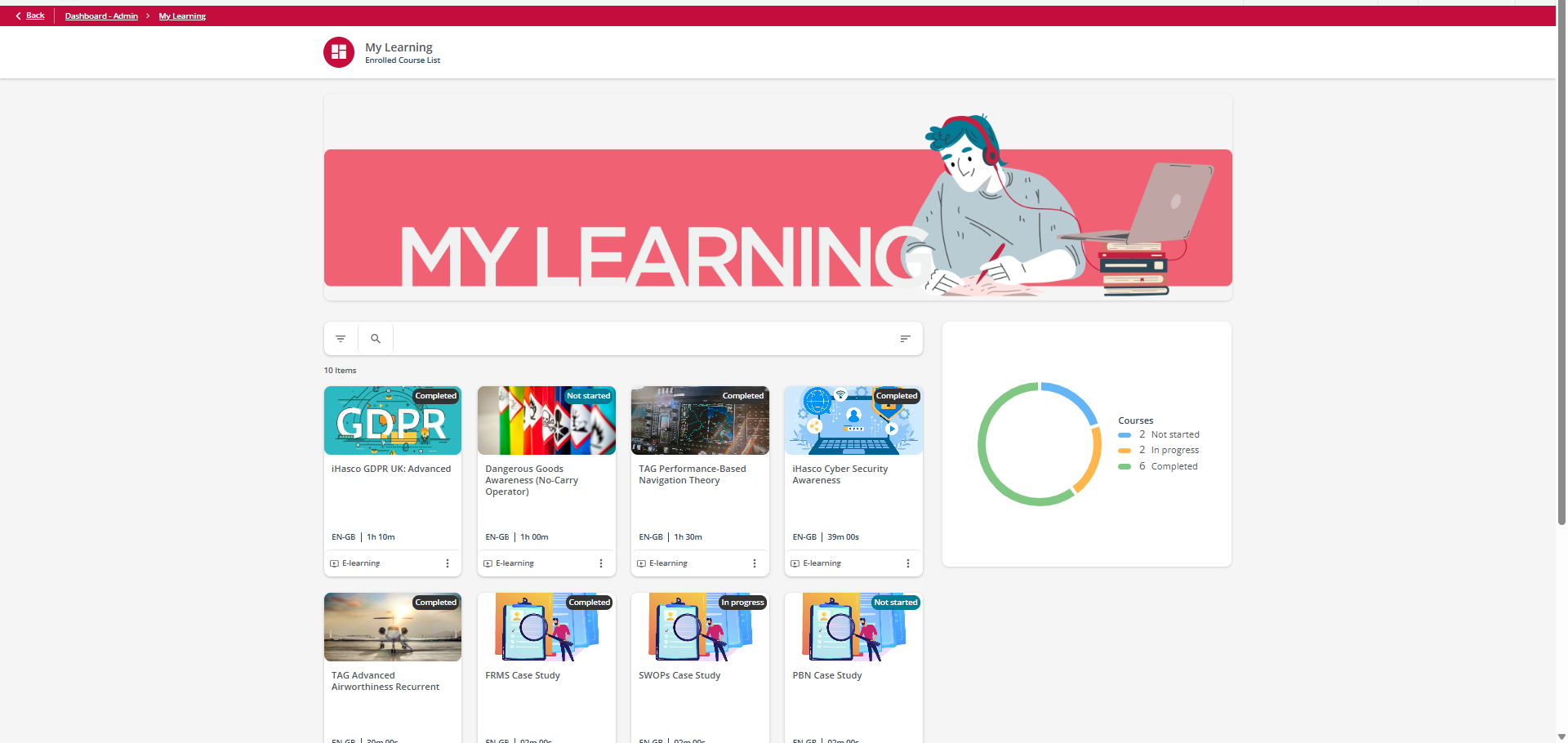Click the My Learning red dashboard icon
The image size is (1568, 743).
pyautogui.click(x=339, y=52)
